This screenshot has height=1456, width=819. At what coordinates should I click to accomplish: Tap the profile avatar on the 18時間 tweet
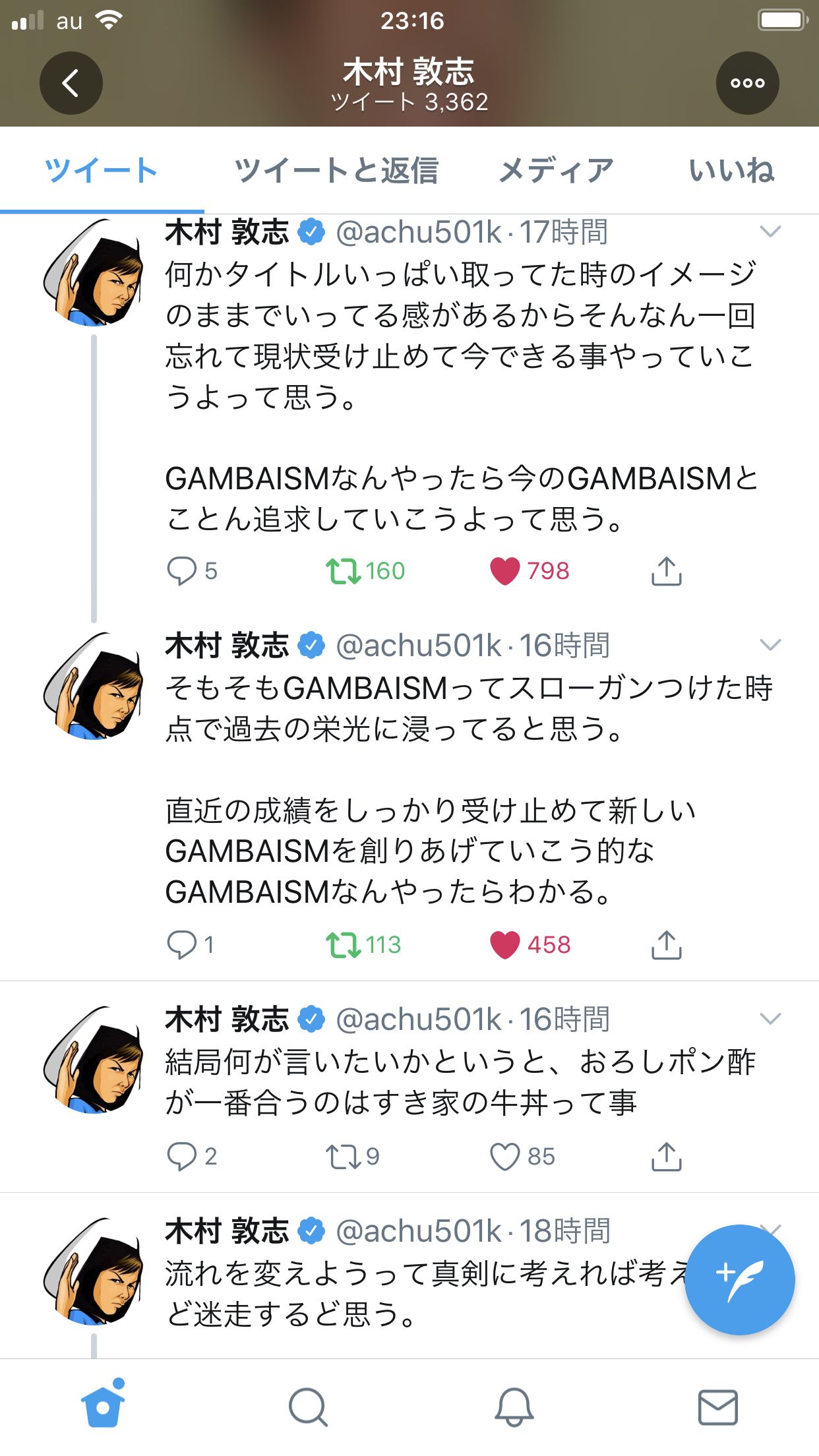pyautogui.click(x=94, y=1271)
